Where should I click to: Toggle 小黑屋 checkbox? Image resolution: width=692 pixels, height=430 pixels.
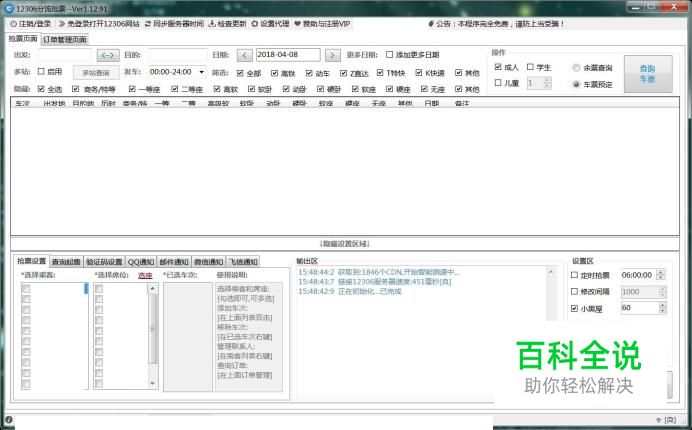[x=574, y=309]
